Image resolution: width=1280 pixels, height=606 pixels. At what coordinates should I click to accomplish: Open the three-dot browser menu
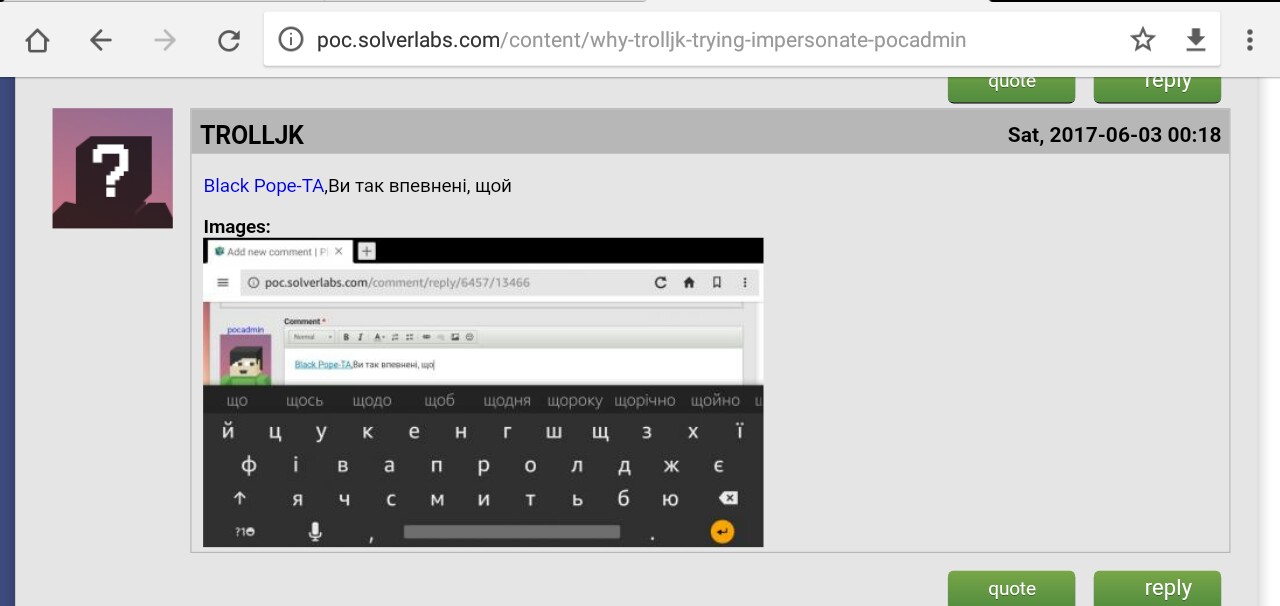tap(1250, 40)
